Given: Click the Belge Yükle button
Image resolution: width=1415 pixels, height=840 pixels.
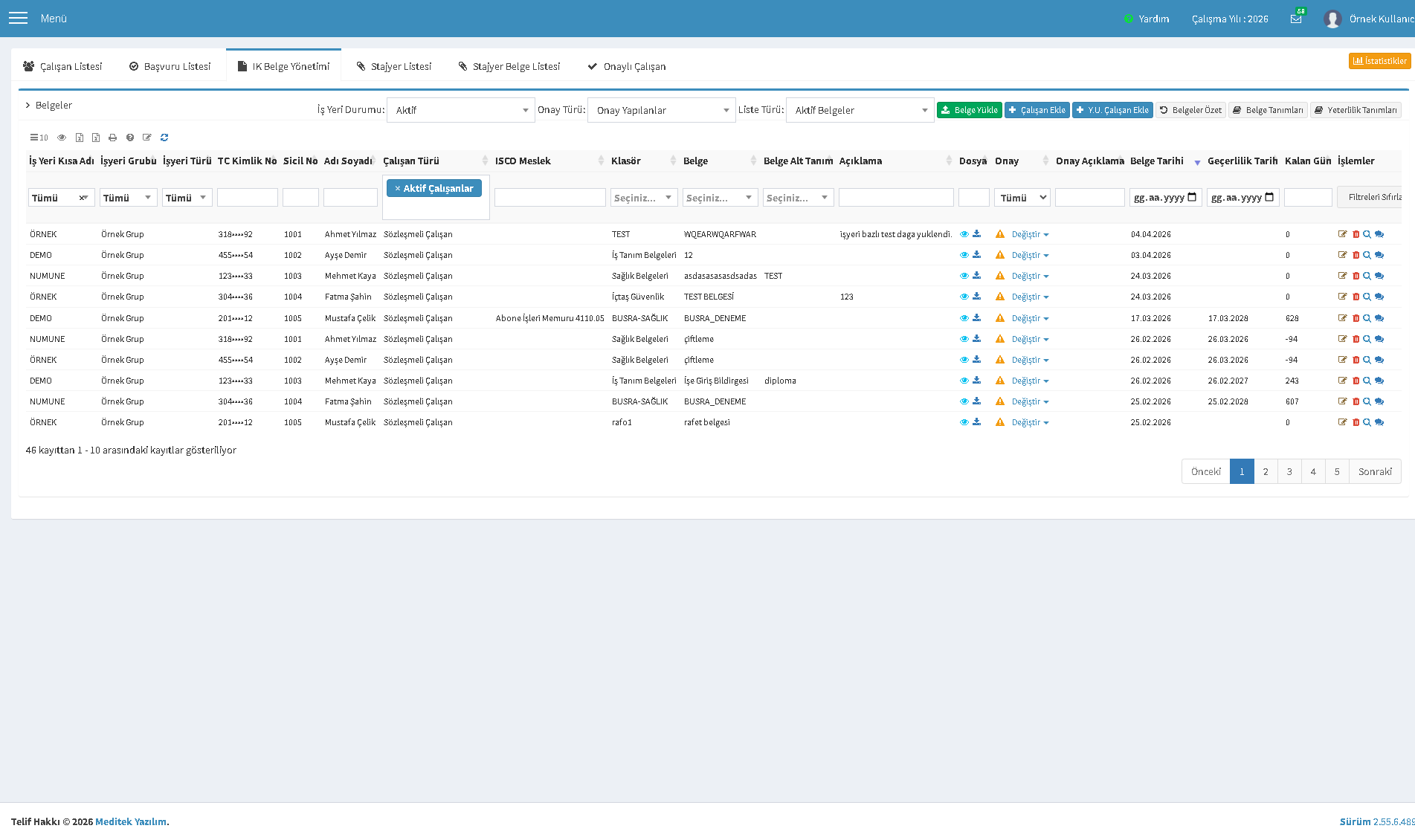Looking at the screenshot, I should click(970, 110).
